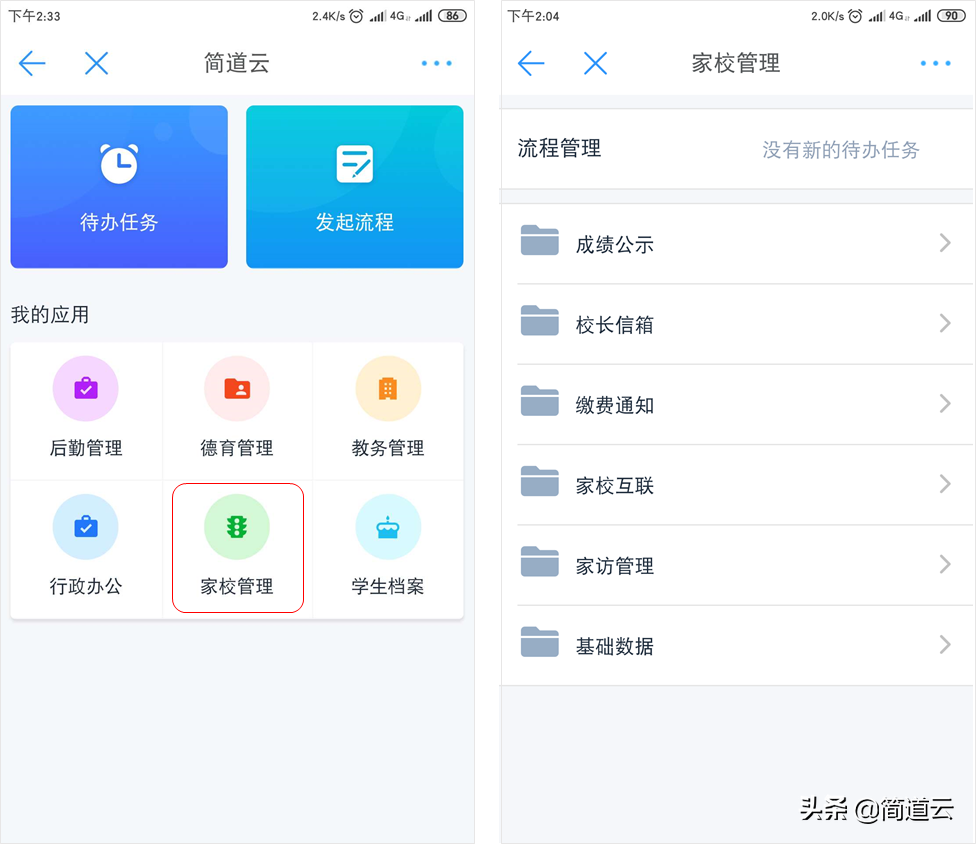This screenshot has height=844, width=976.
Task: Open the three-dot menu in 简道云 screen
Action: point(436,63)
